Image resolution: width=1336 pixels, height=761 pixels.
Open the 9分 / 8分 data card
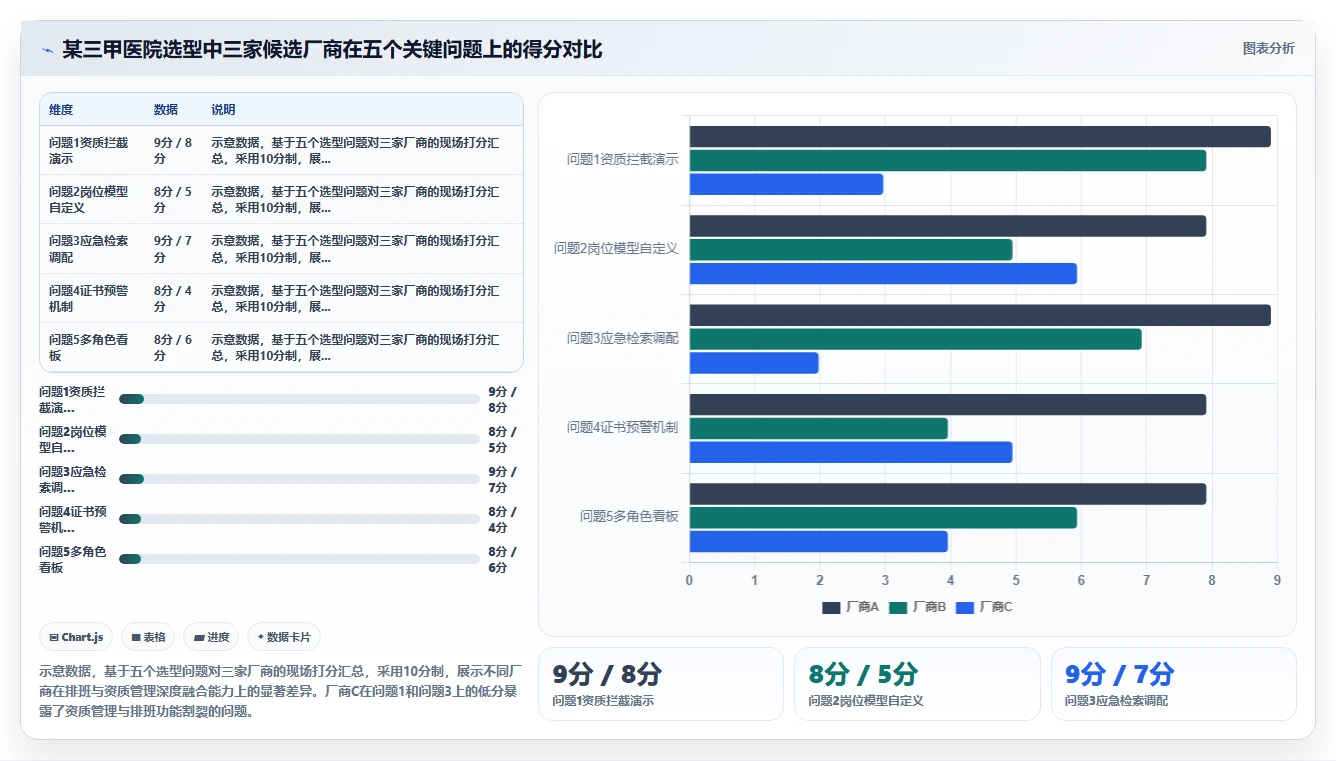pyautogui.click(x=661, y=684)
